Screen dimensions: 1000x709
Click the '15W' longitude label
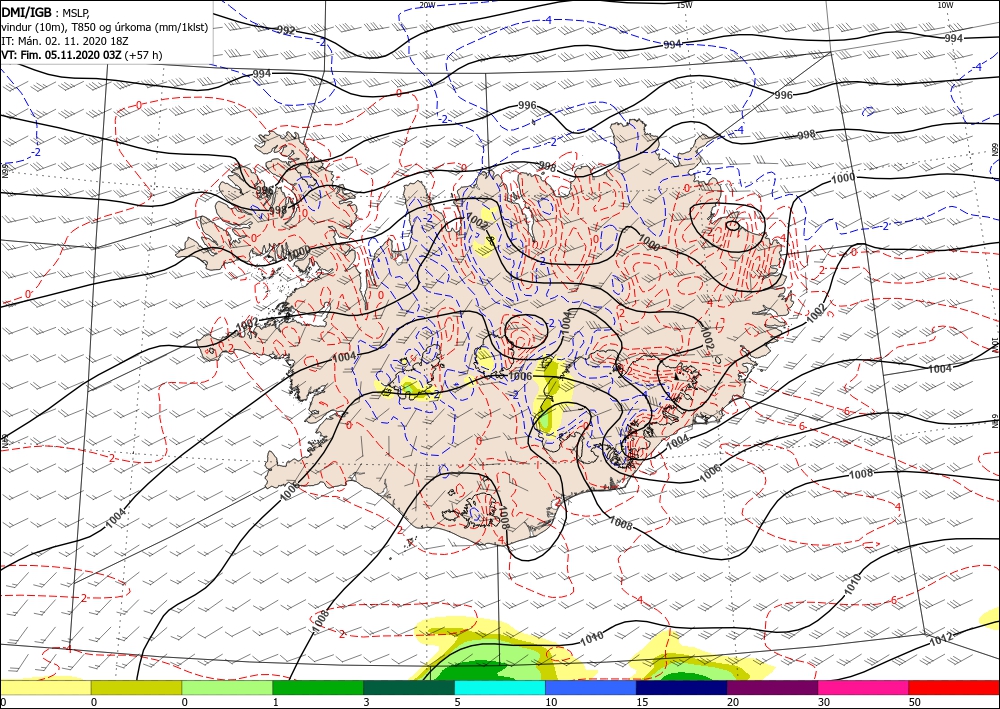684,5
